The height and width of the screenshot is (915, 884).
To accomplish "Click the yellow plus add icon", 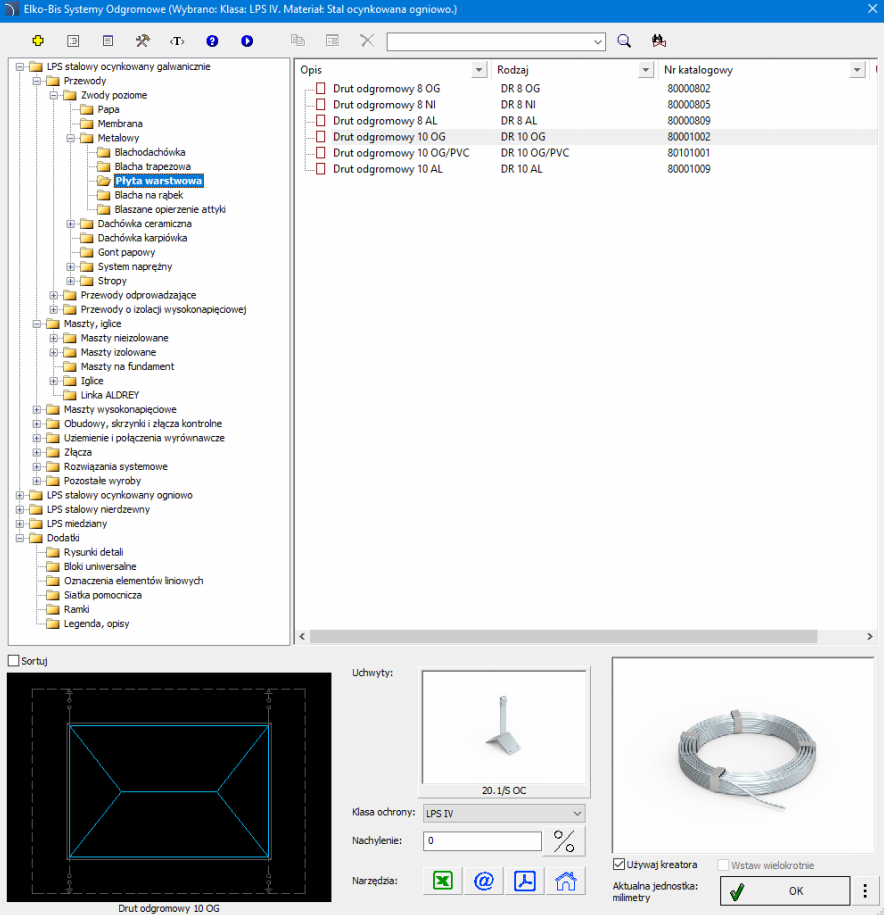I will [38, 41].
